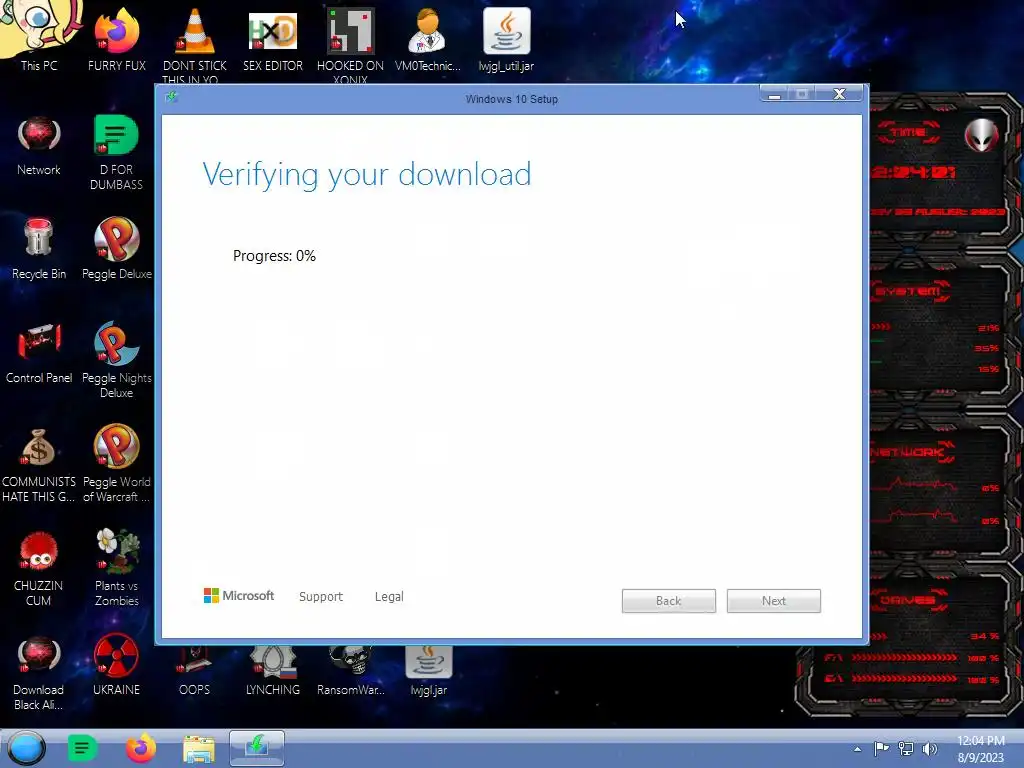Select the COMMUNISTS HATE THIS money bag icon

39,465
